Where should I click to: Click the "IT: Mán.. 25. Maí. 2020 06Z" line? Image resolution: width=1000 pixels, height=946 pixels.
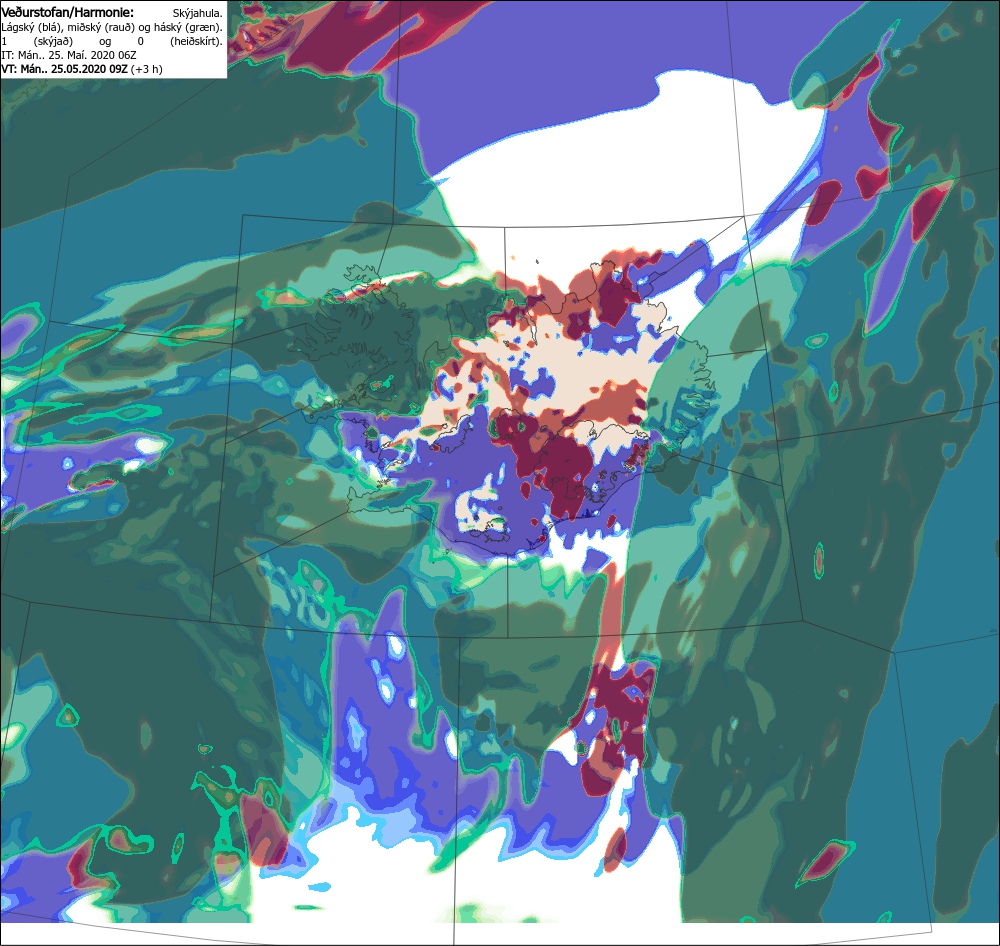point(68,55)
